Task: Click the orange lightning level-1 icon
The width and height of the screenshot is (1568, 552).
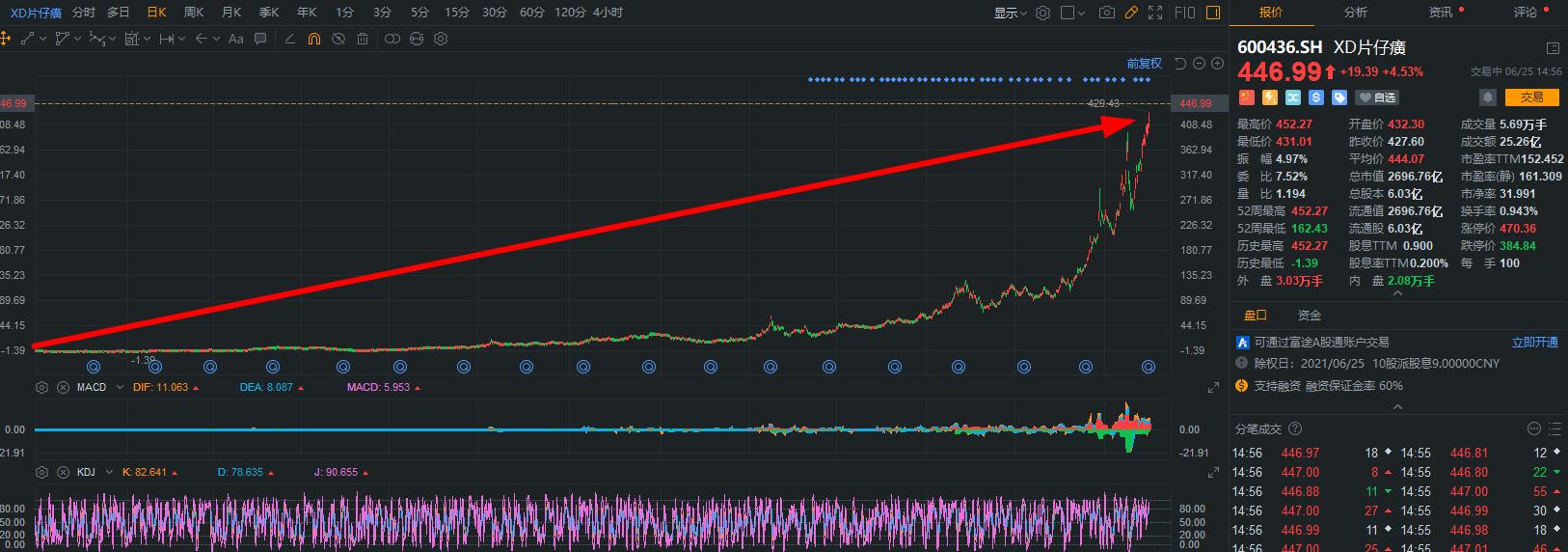Action: click(1270, 97)
